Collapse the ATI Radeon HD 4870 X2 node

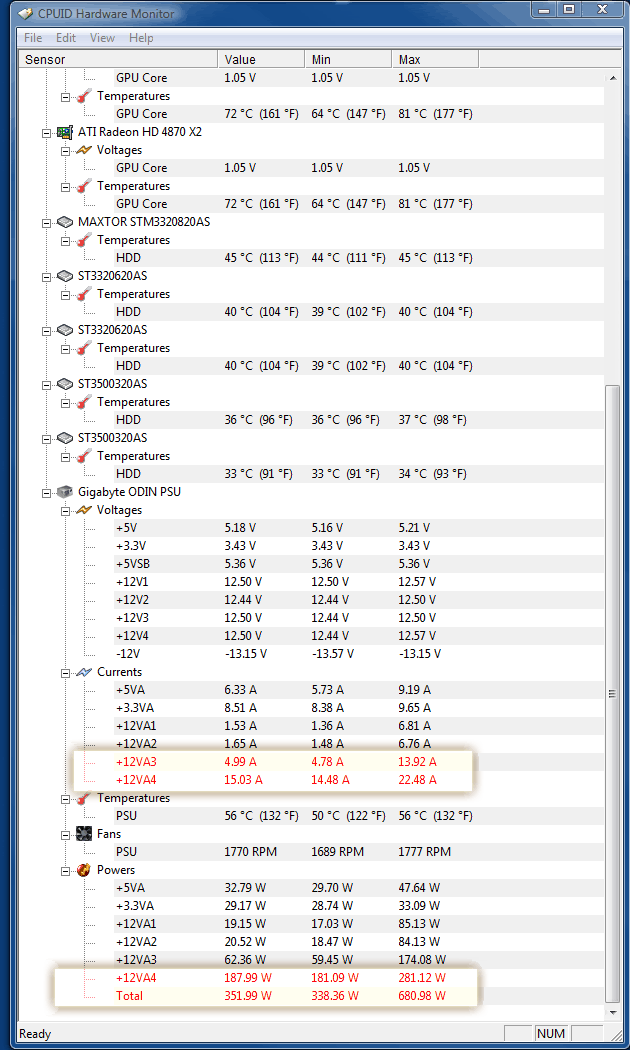(46, 133)
